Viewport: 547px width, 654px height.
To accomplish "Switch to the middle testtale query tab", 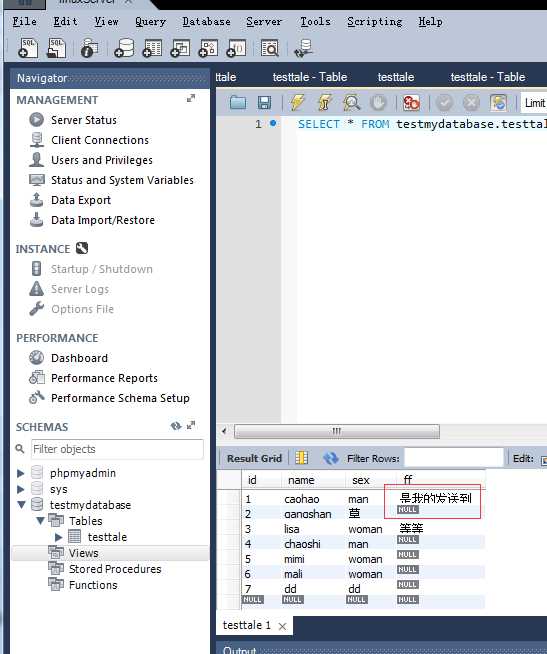I will 396,77.
